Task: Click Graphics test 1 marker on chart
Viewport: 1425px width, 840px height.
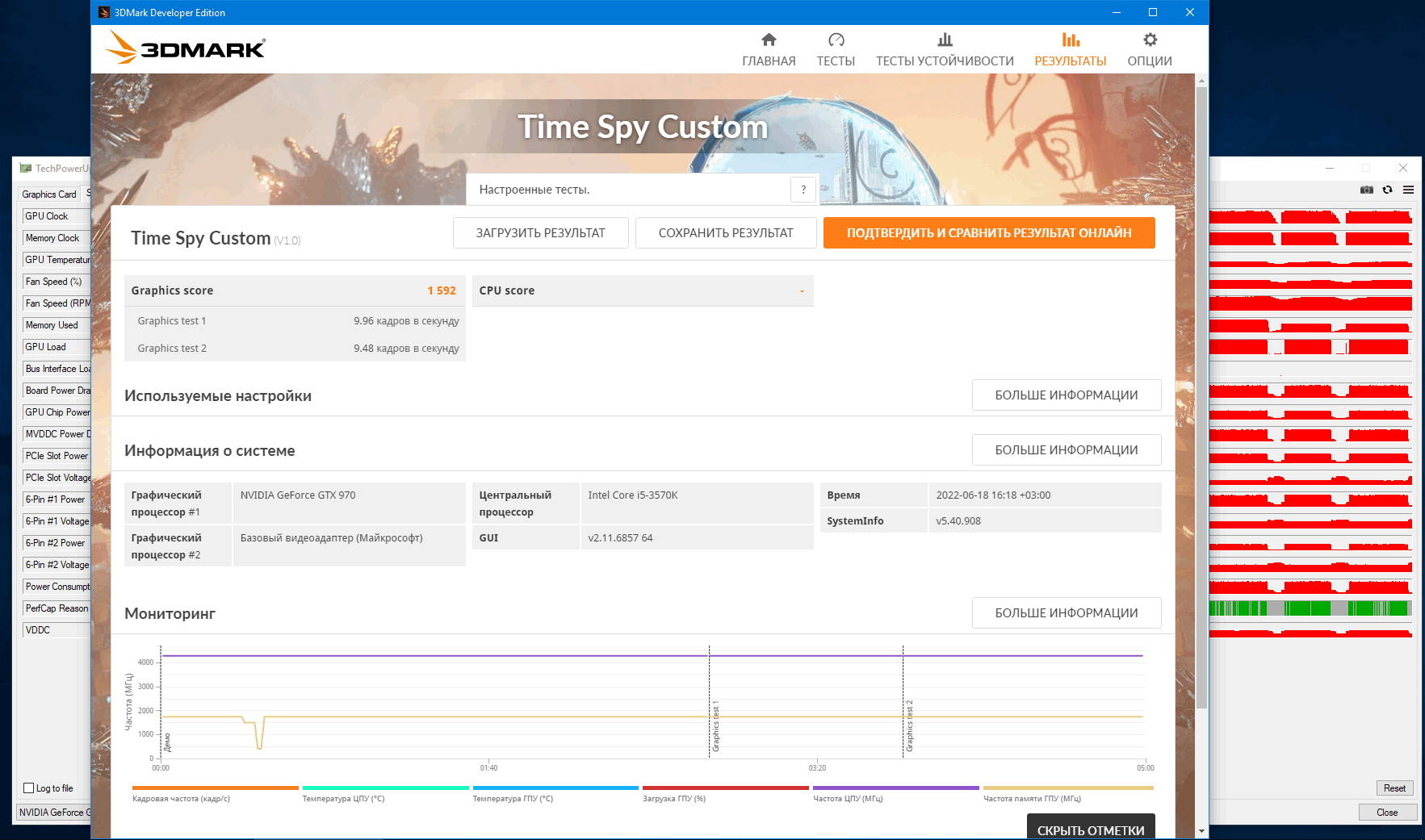Action: point(715,726)
